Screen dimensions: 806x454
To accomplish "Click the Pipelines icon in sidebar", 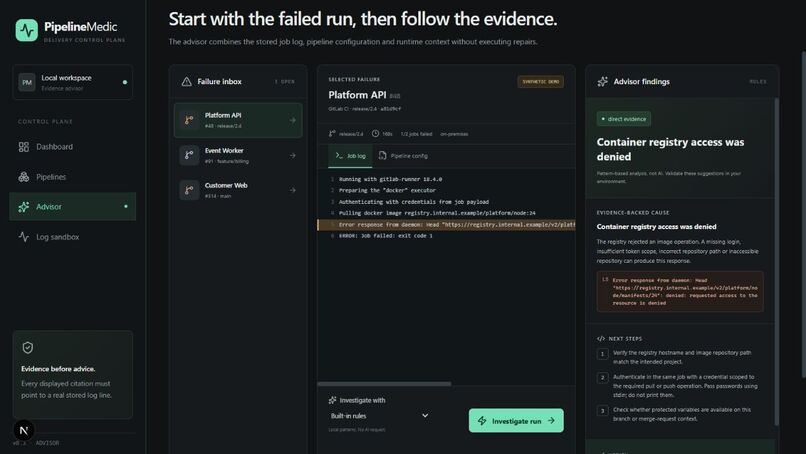I will pos(24,177).
